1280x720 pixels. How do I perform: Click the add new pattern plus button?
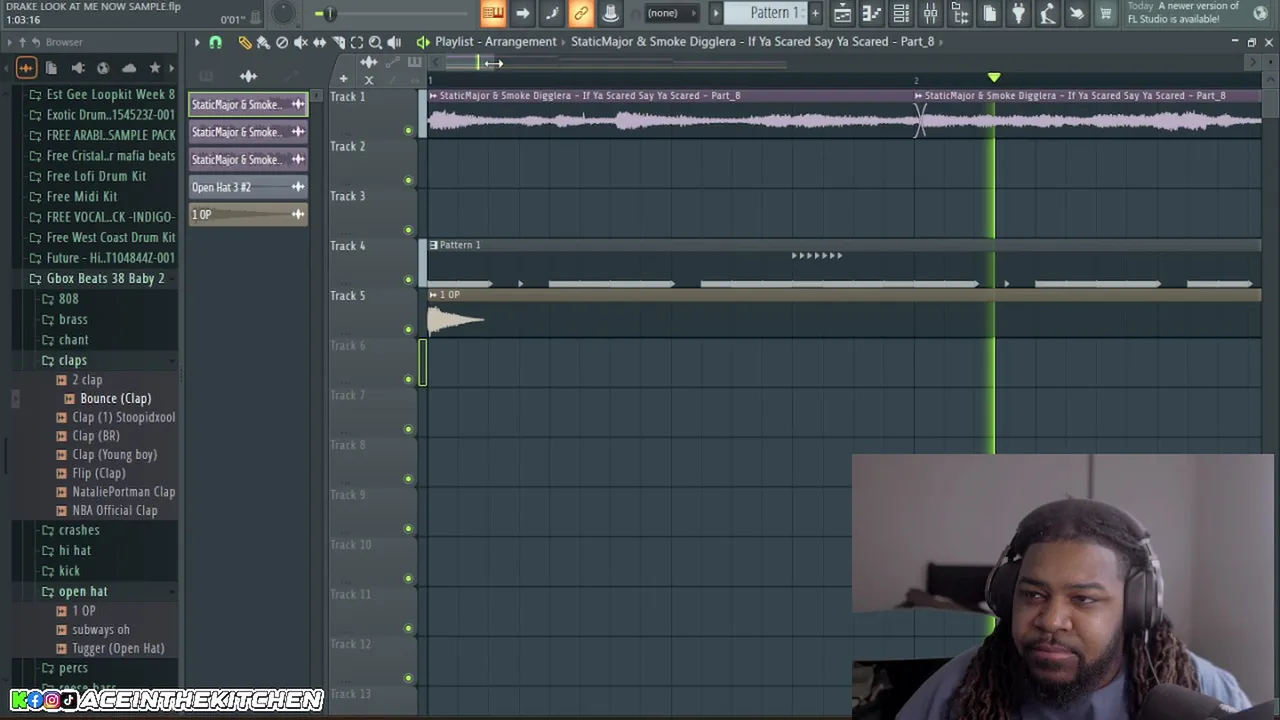coord(815,13)
